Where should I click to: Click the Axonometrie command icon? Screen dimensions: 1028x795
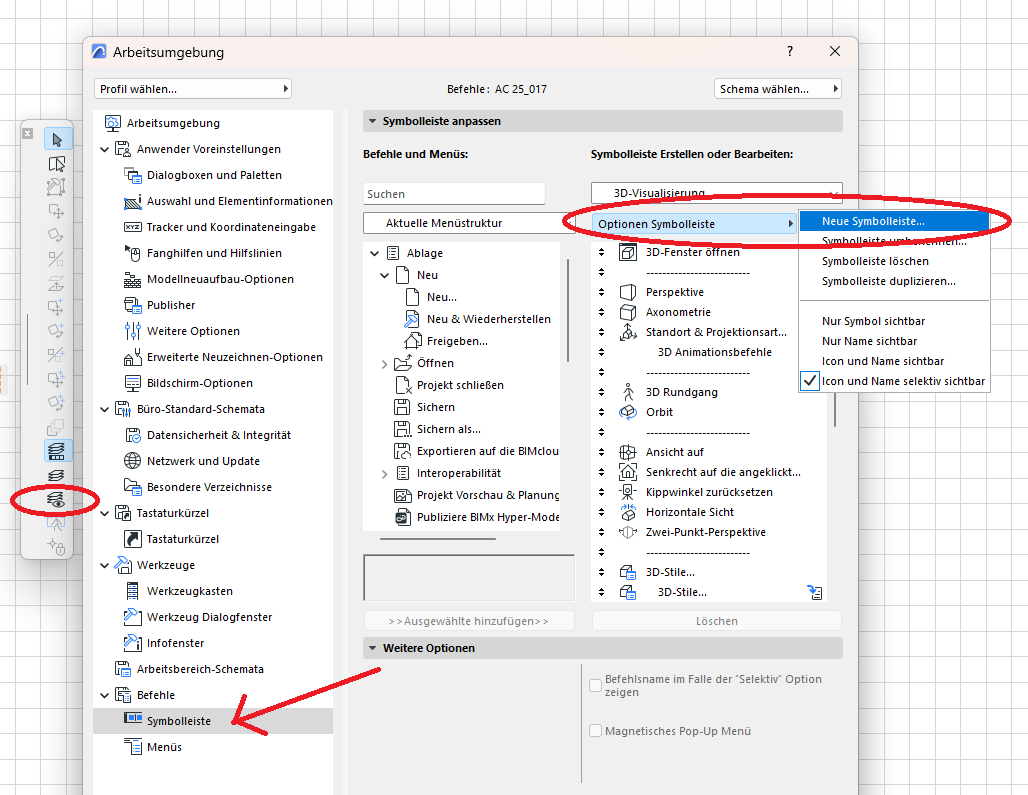click(628, 313)
